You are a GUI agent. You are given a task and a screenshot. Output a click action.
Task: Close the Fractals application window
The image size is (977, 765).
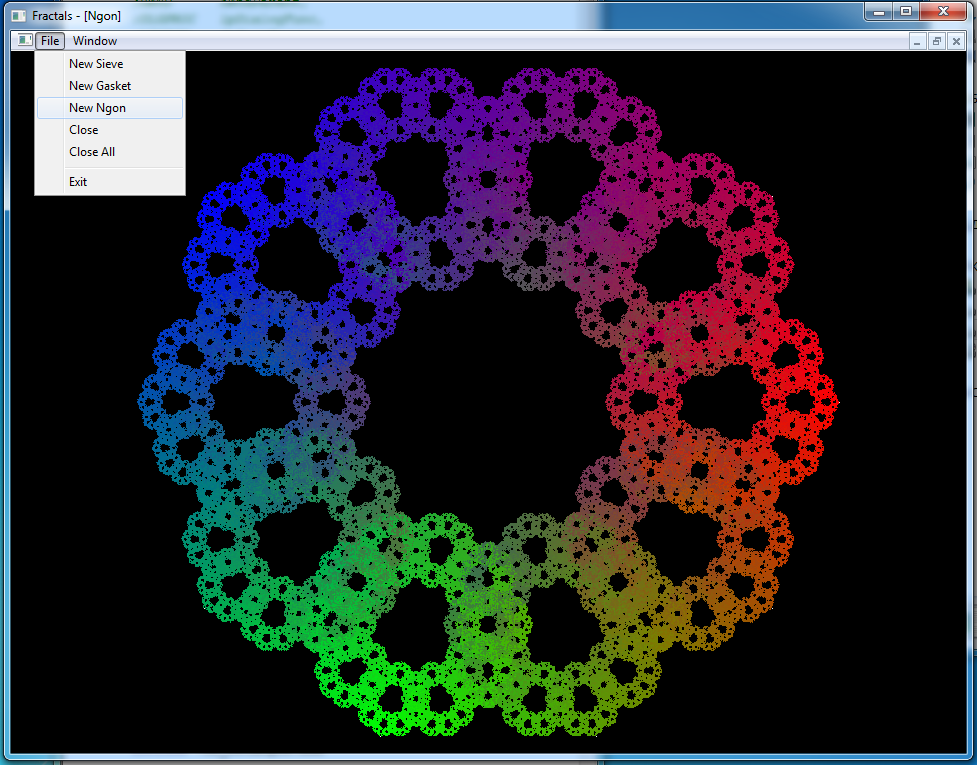[x=943, y=12]
